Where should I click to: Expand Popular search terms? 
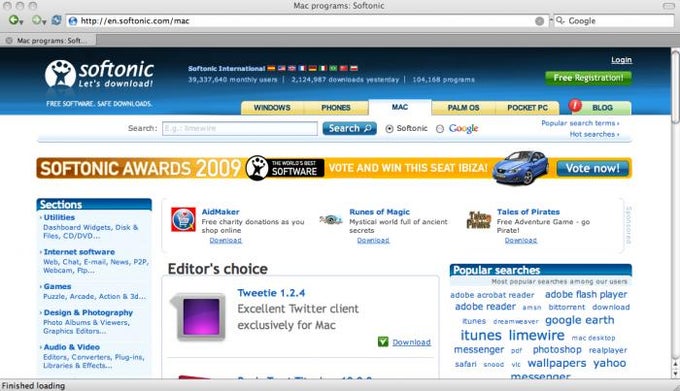pos(580,123)
